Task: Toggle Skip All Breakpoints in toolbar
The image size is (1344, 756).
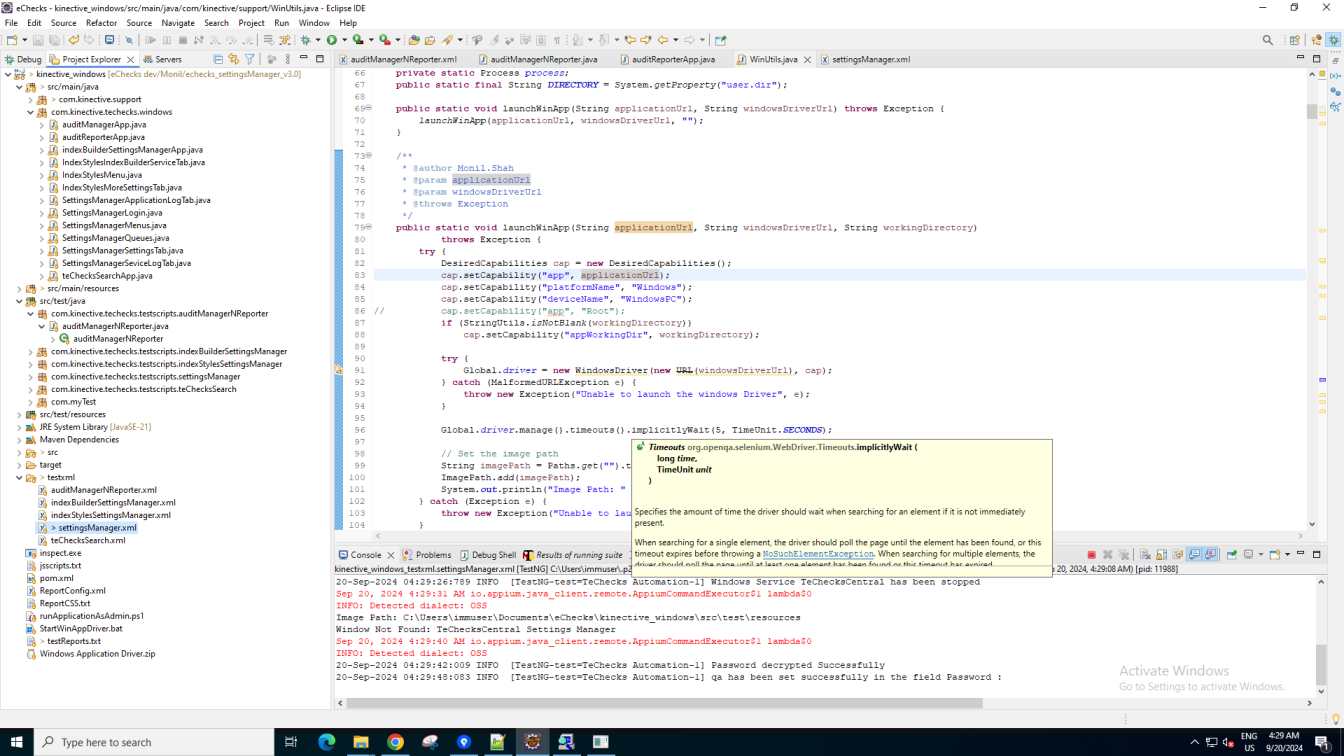Action: (x=129, y=40)
